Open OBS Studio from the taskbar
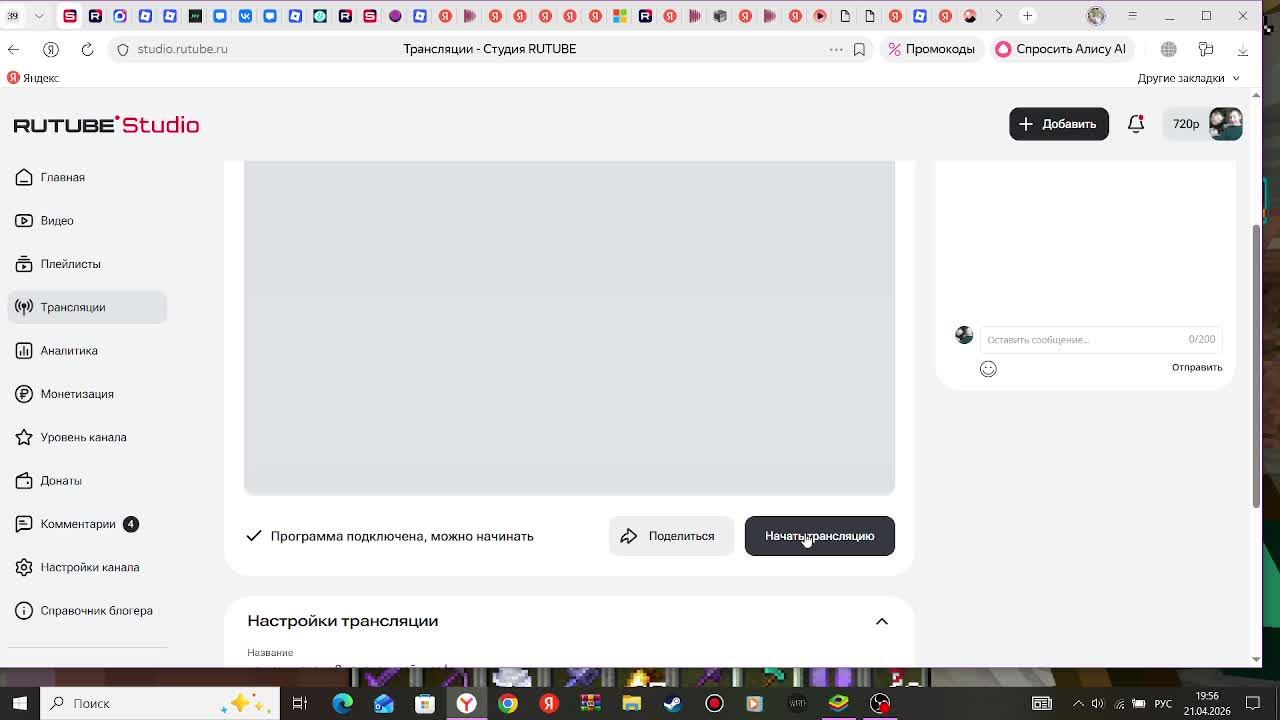This screenshot has height=720, width=1280. 880,703
